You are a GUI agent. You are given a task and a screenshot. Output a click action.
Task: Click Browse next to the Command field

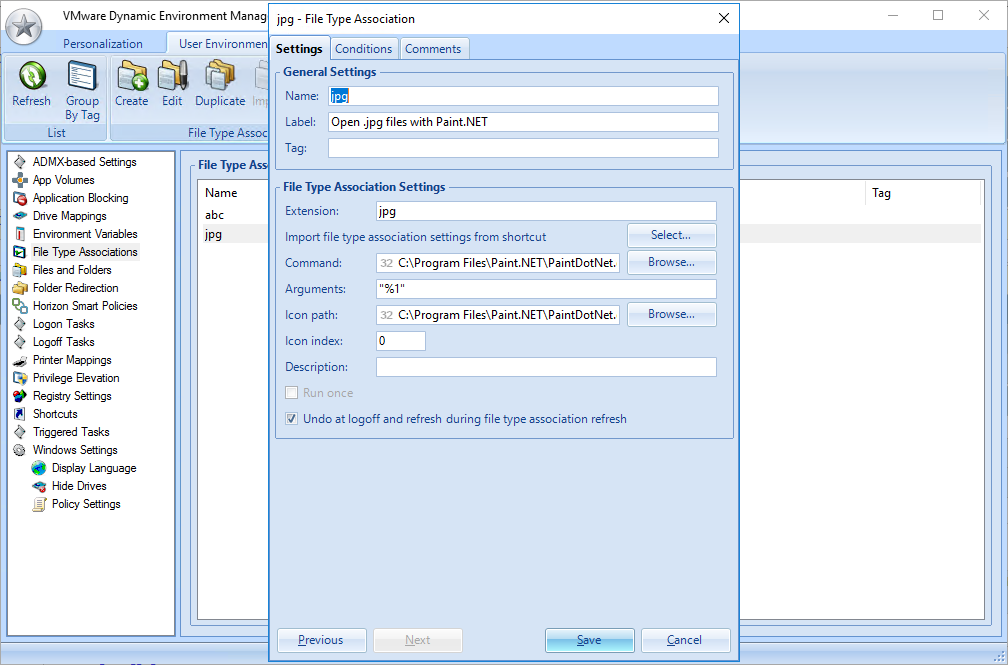coord(671,262)
